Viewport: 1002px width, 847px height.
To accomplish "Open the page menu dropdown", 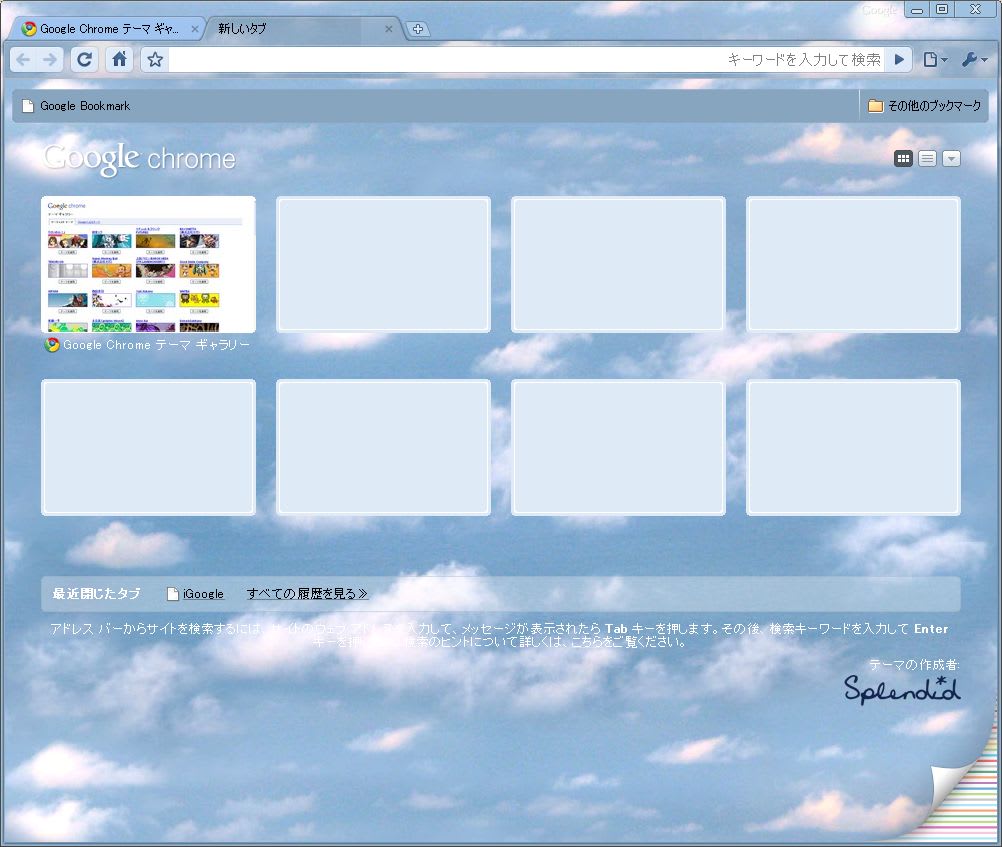I will pyautogui.click(x=934, y=60).
